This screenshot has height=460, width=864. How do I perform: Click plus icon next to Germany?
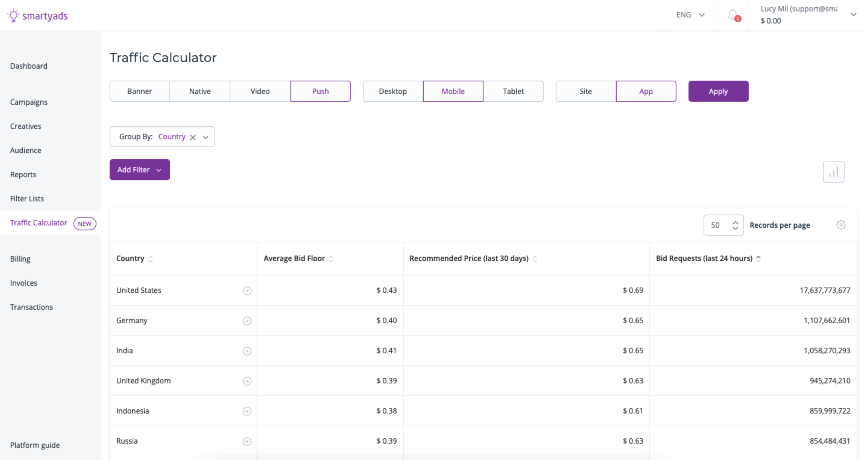pos(247,321)
